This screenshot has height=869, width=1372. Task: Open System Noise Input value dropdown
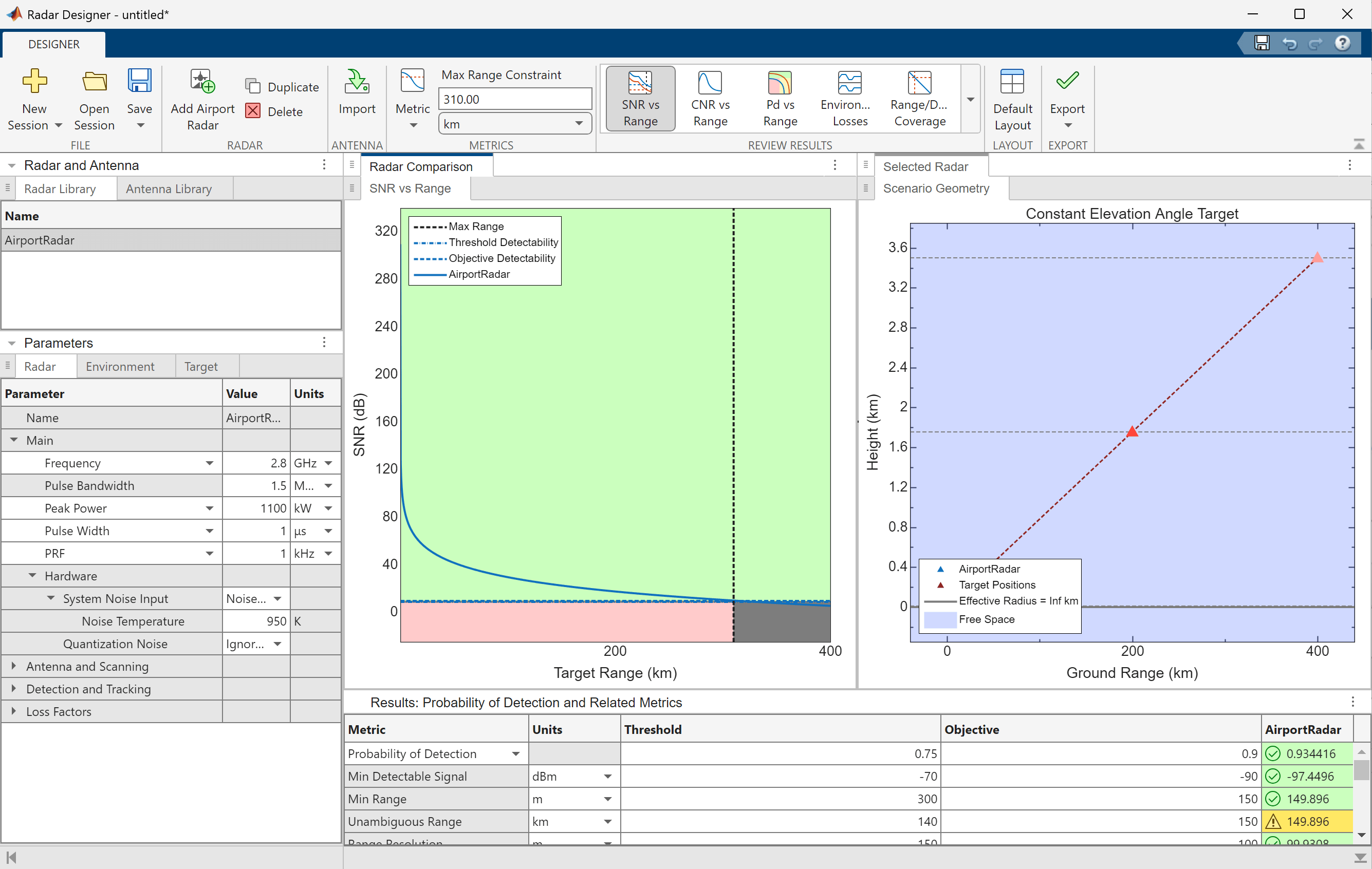point(277,599)
